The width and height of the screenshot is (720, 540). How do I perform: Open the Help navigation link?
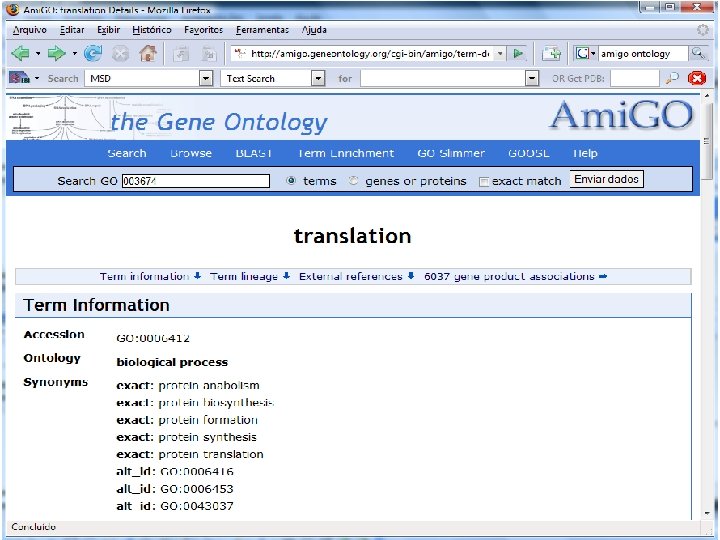point(585,153)
